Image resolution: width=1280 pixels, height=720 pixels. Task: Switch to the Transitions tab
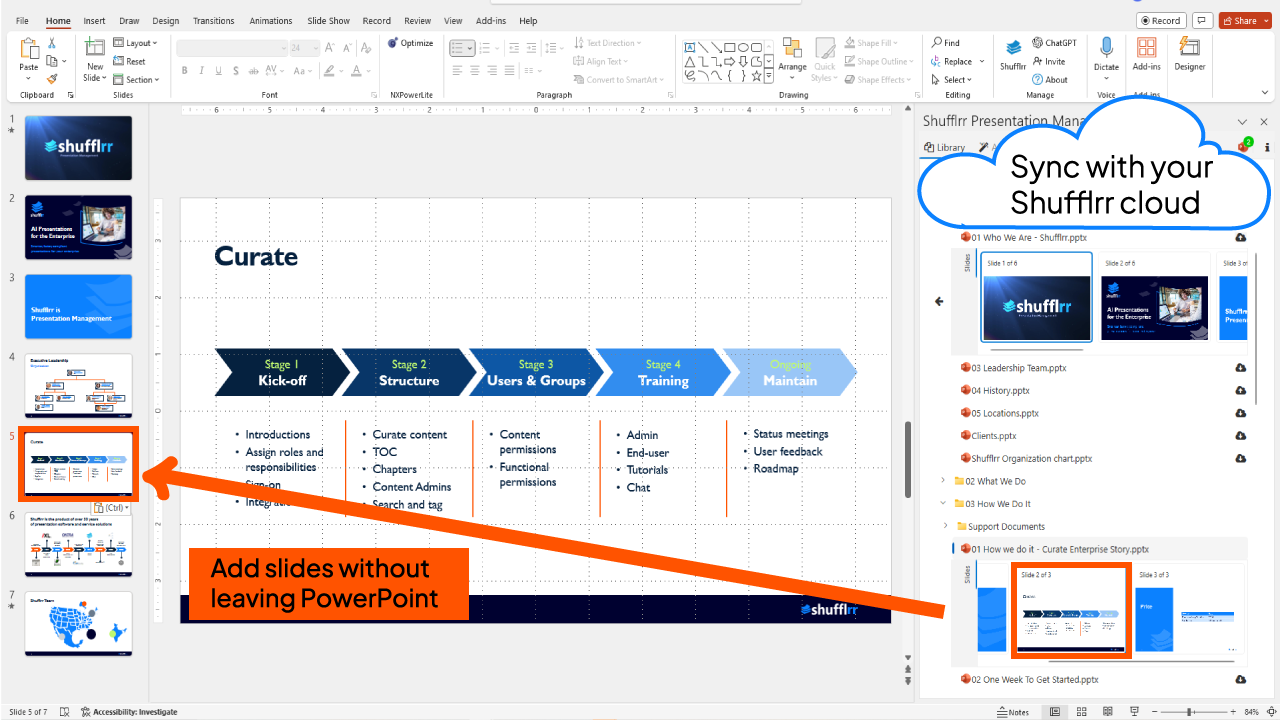pos(213,21)
